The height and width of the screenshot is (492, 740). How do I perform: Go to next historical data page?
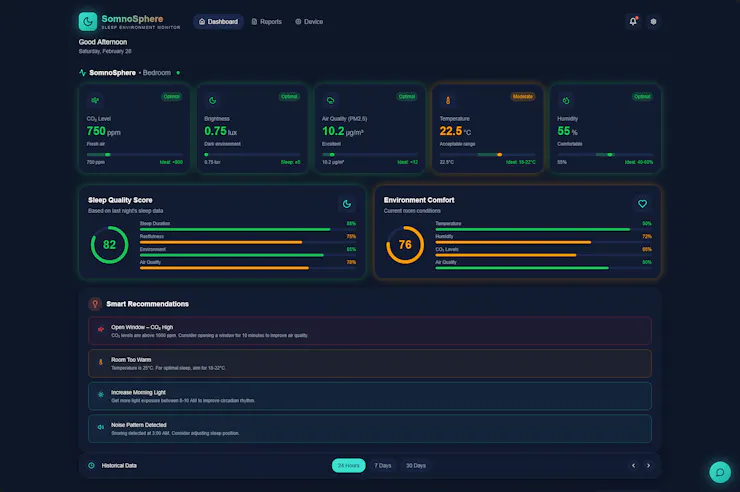click(x=648, y=466)
